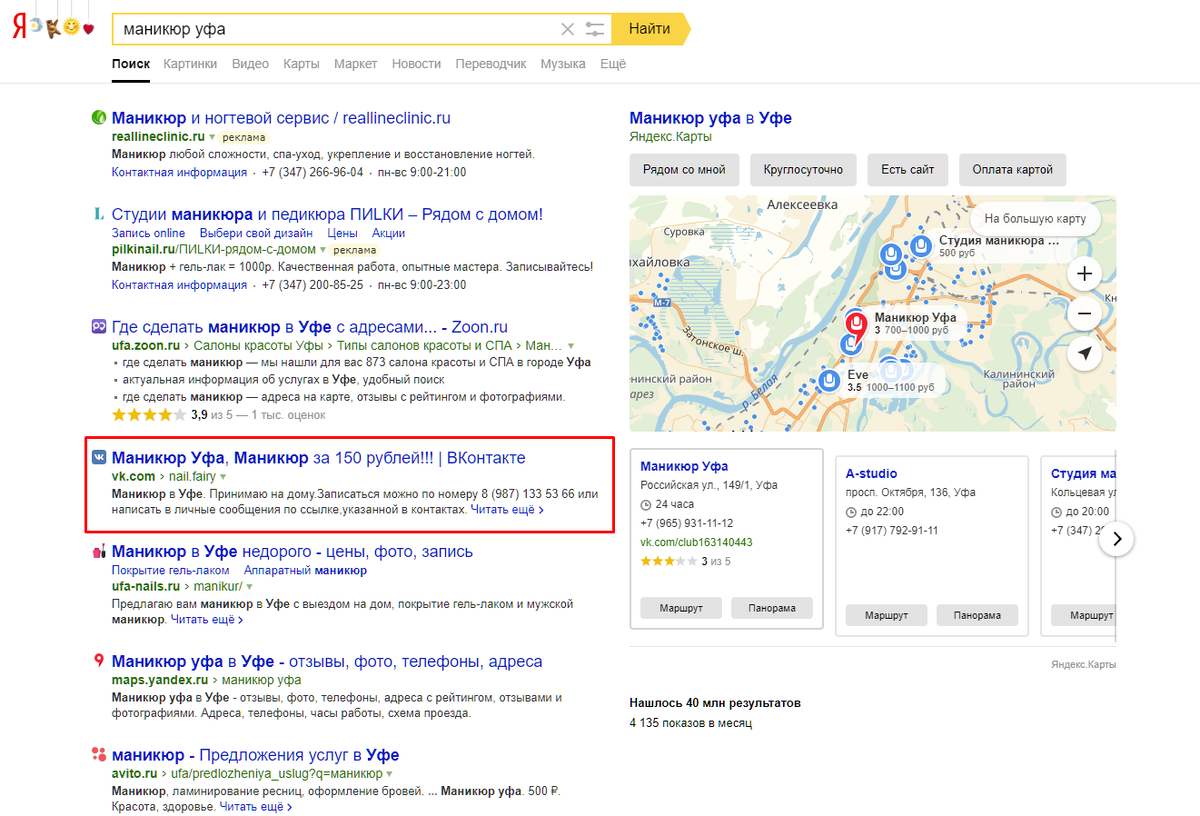1200x816 pixels.
Task: Open Маникюр Уфа за 150 рублей ВКонтакте result
Action: (x=318, y=458)
